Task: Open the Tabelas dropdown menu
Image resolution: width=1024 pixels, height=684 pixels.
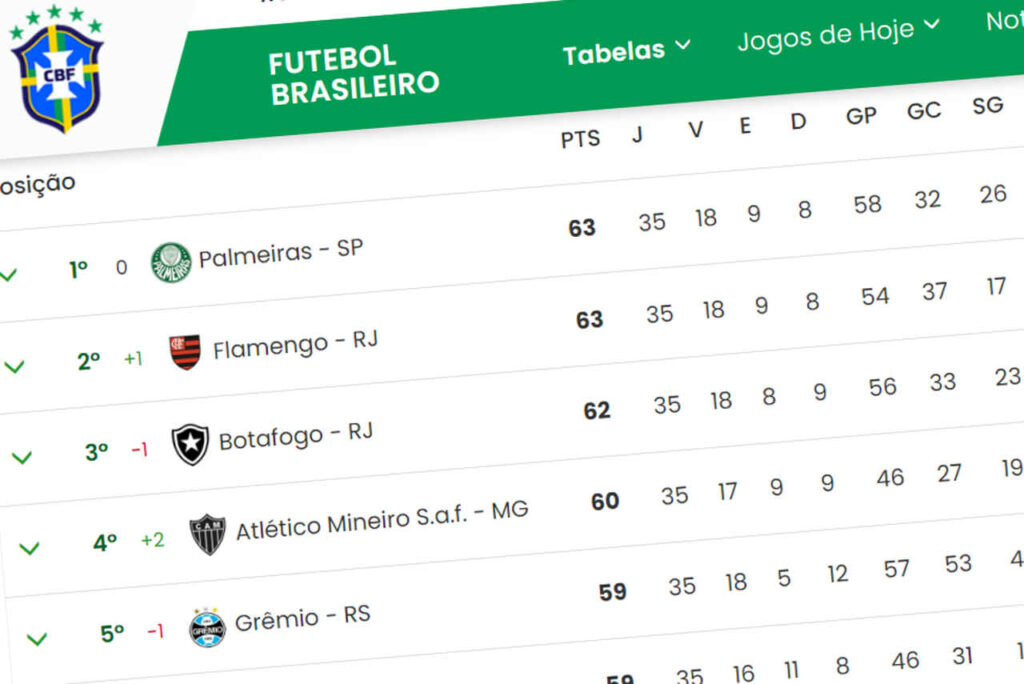Action: [x=626, y=50]
